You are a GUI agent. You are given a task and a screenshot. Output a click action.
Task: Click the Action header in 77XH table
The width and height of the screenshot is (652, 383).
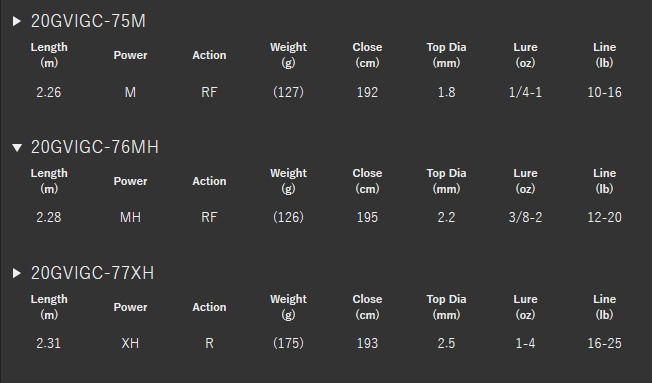pos(209,307)
